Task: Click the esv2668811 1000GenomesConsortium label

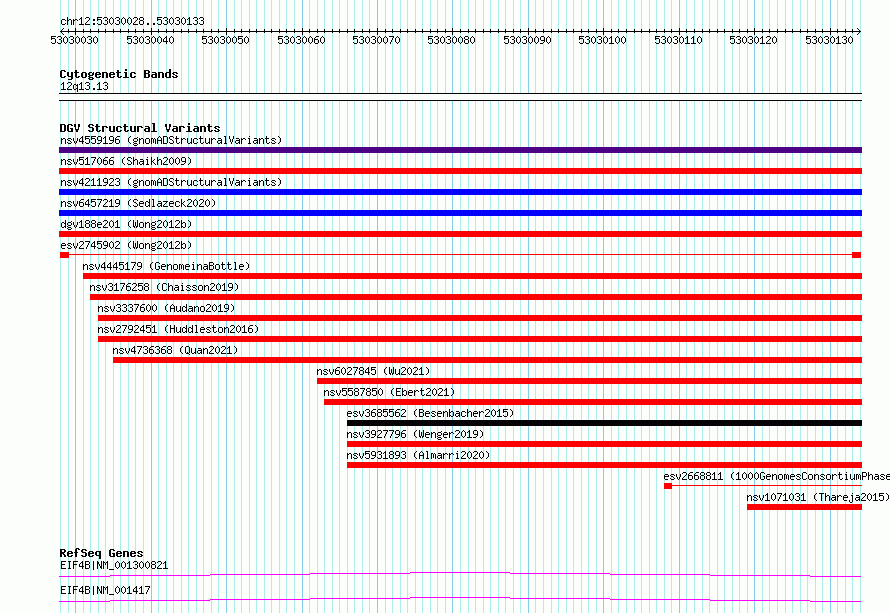Action: (x=776, y=476)
